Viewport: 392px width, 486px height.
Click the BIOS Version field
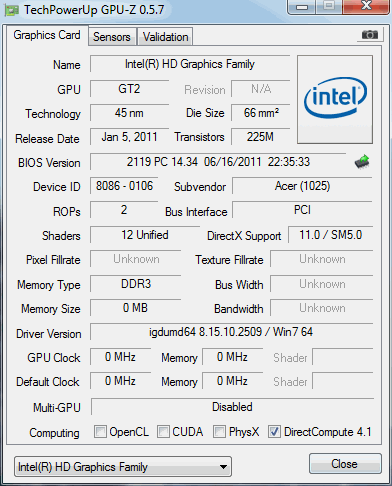[x=218, y=162]
